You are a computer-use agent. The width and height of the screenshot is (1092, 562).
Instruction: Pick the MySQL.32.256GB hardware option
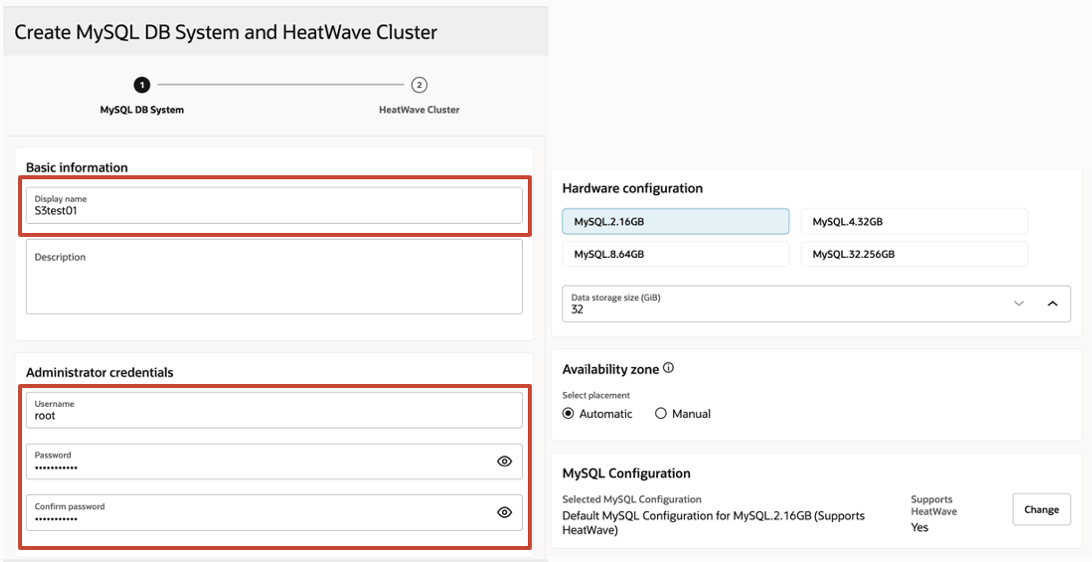914,254
